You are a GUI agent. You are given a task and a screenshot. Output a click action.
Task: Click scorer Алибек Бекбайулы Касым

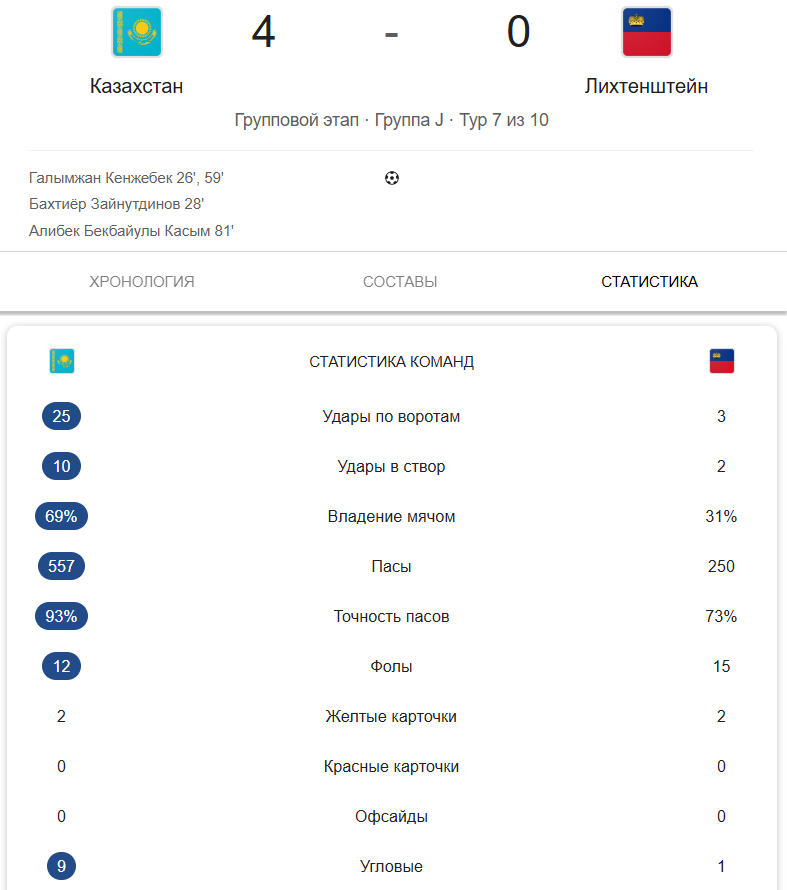[131, 231]
